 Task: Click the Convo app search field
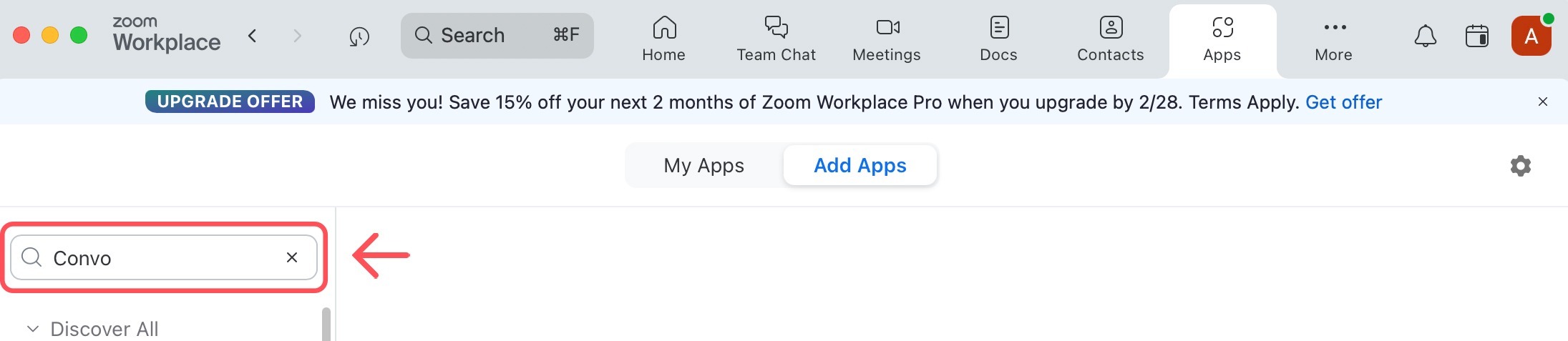point(157,257)
